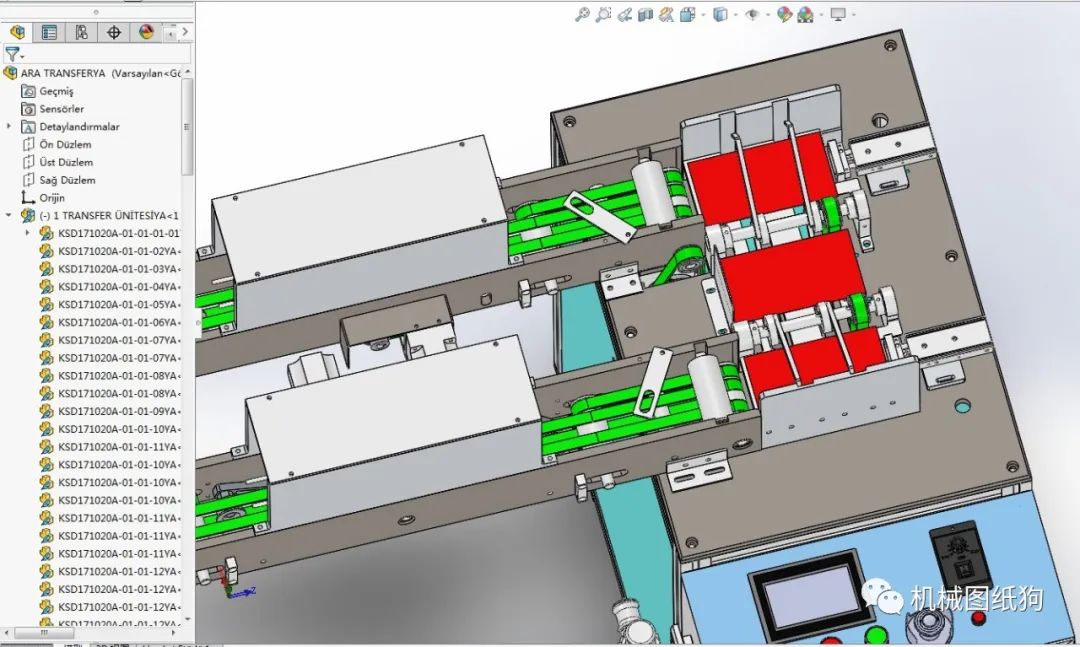Click the feature tree horizontal scrollbar thumb
This screenshot has height=647, width=1080.
(x=44, y=633)
